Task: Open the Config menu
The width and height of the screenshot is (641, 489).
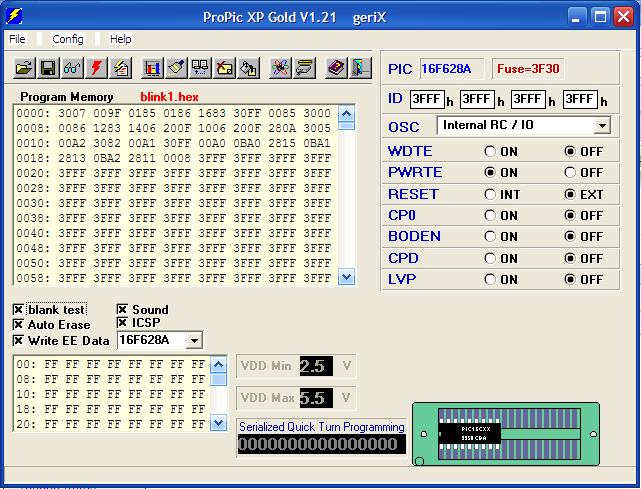Action: [x=68, y=39]
